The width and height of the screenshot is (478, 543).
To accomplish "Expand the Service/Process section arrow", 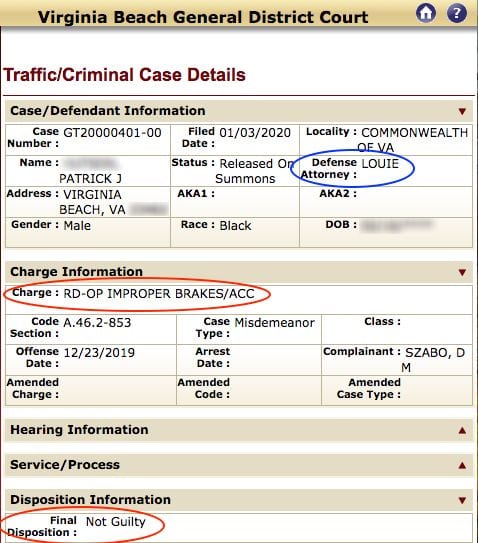I will click(x=462, y=465).
